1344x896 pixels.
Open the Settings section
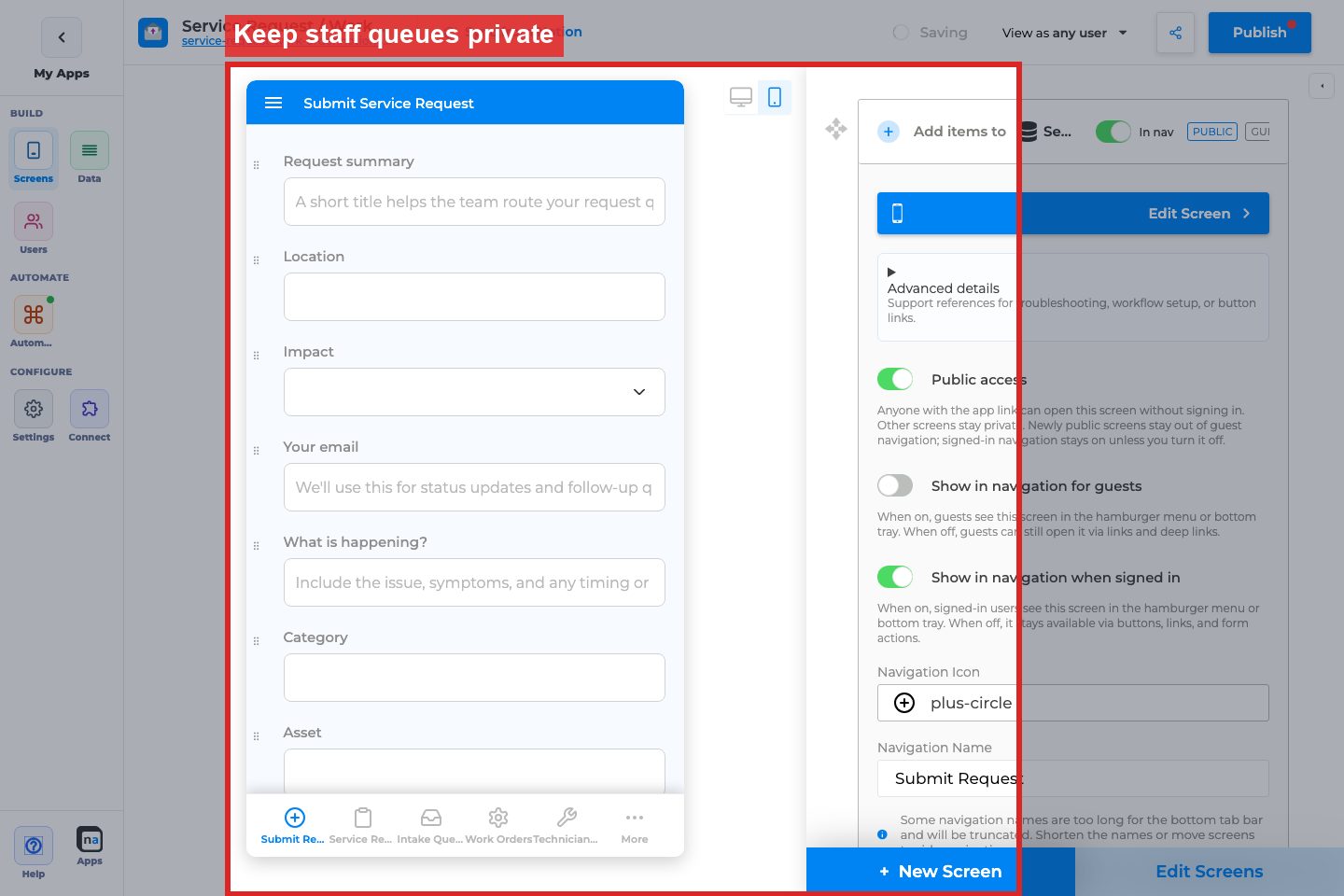(x=34, y=417)
